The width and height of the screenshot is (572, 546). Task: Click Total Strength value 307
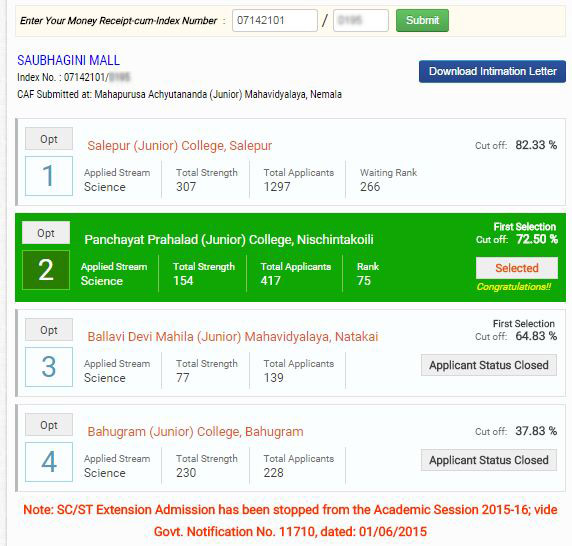(x=186, y=187)
